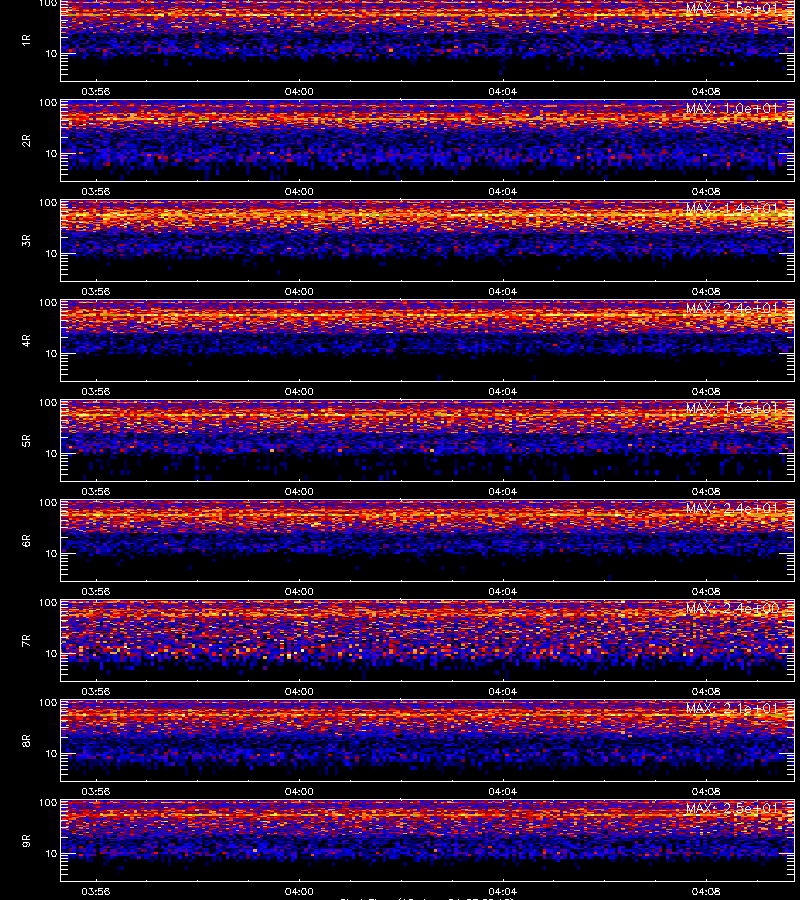The width and height of the screenshot is (800, 900).
Task: Select the MAX: 2.1e+01 annotation in panel 8R
Action: (x=732, y=708)
